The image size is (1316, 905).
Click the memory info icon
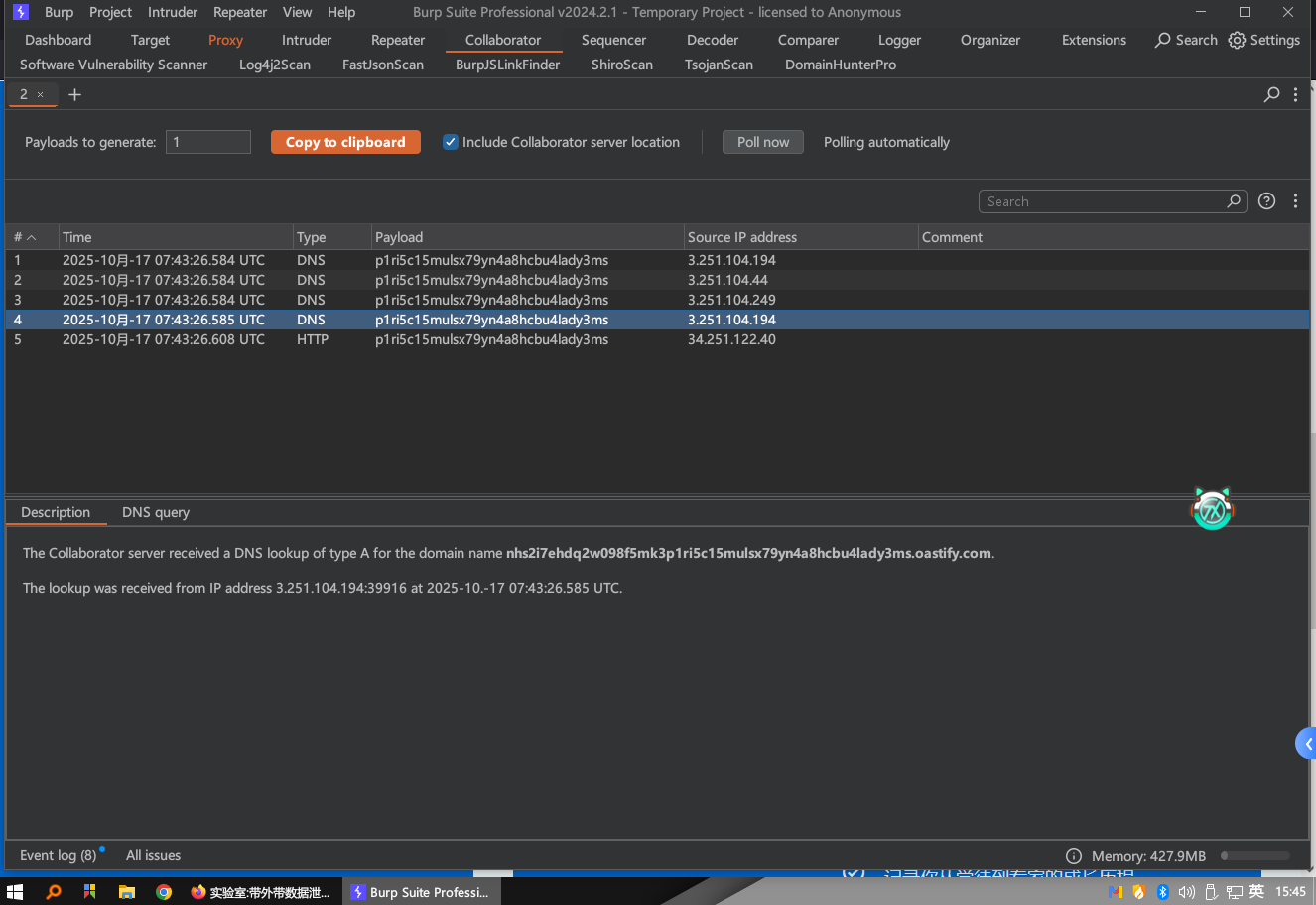coord(1073,856)
